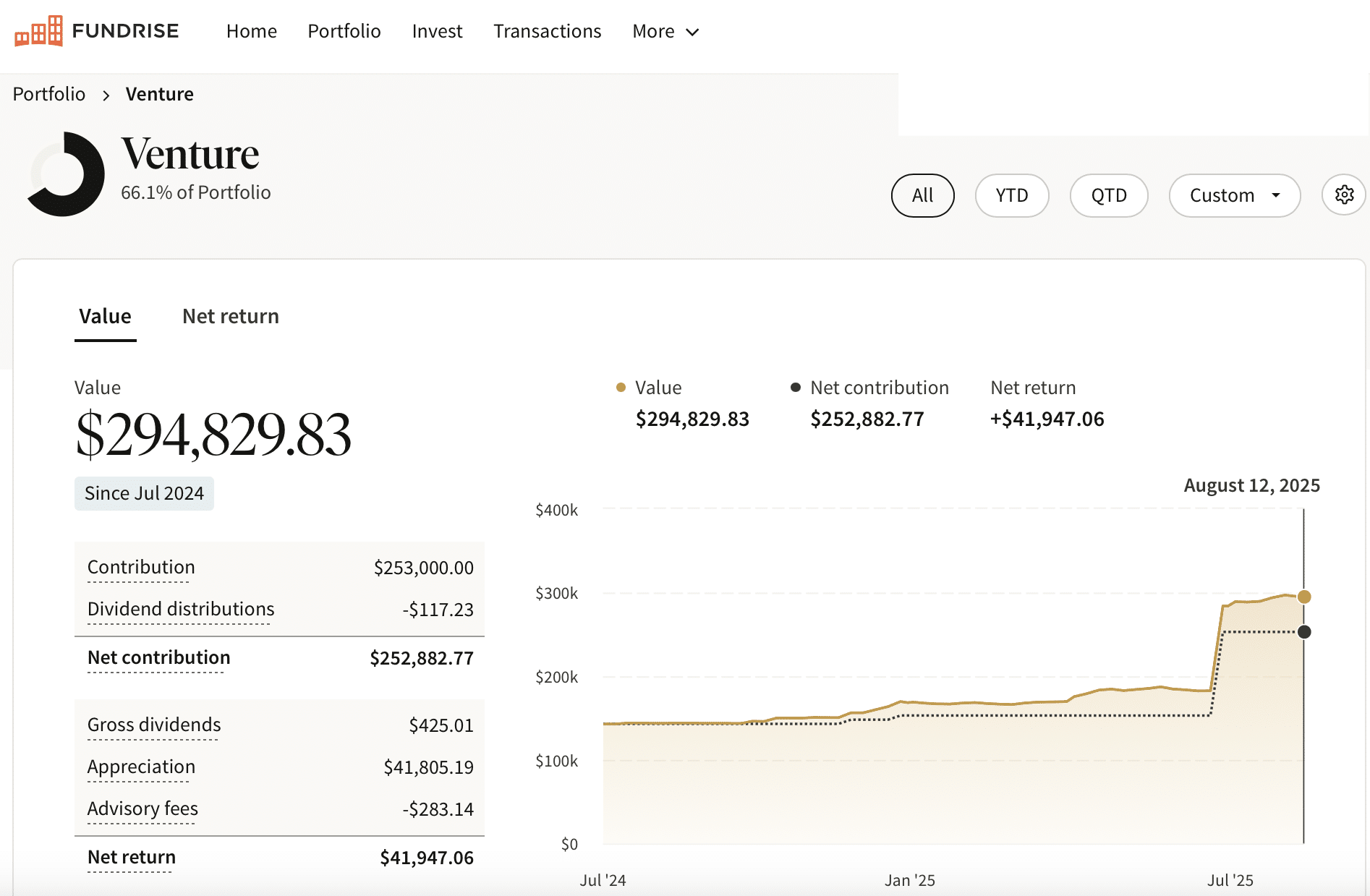The width and height of the screenshot is (1370, 896).
Task: Switch to QTD time range
Action: tap(1109, 195)
